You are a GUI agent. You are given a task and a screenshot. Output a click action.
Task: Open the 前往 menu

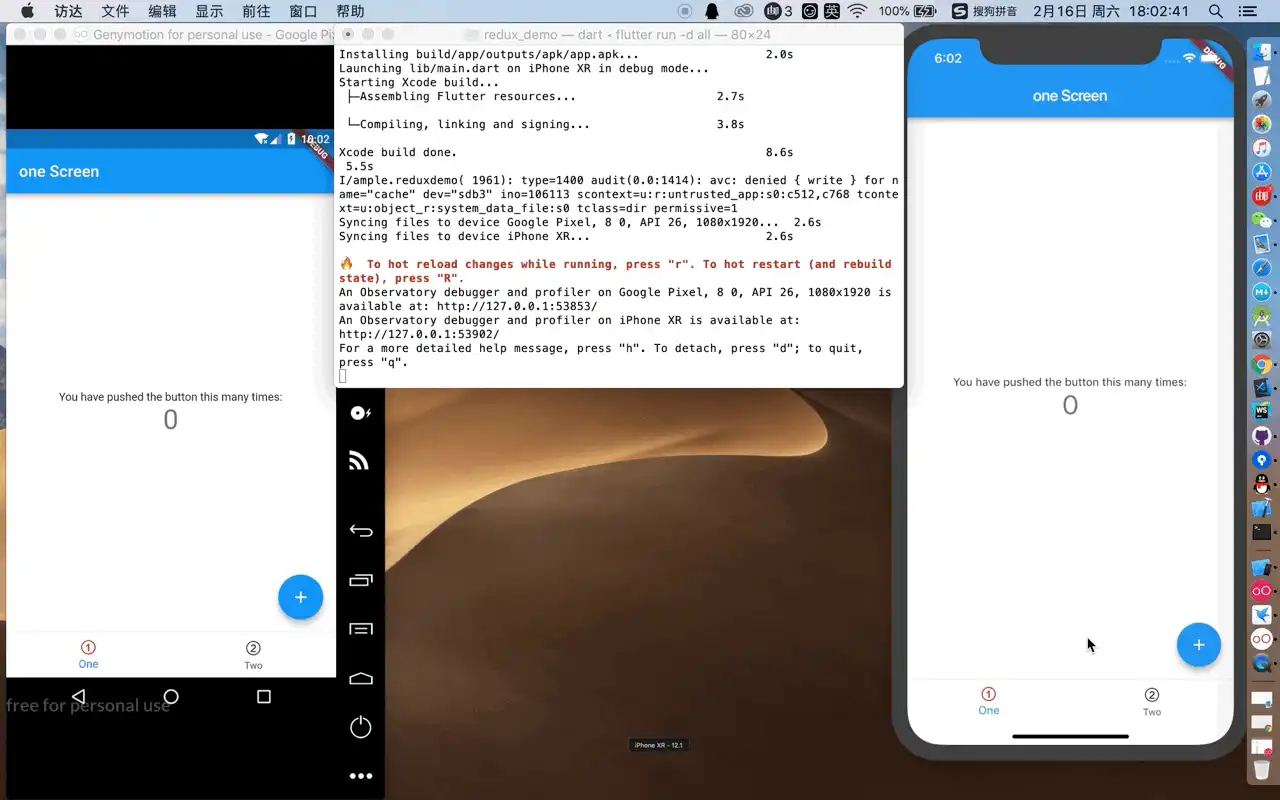(256, 11)
